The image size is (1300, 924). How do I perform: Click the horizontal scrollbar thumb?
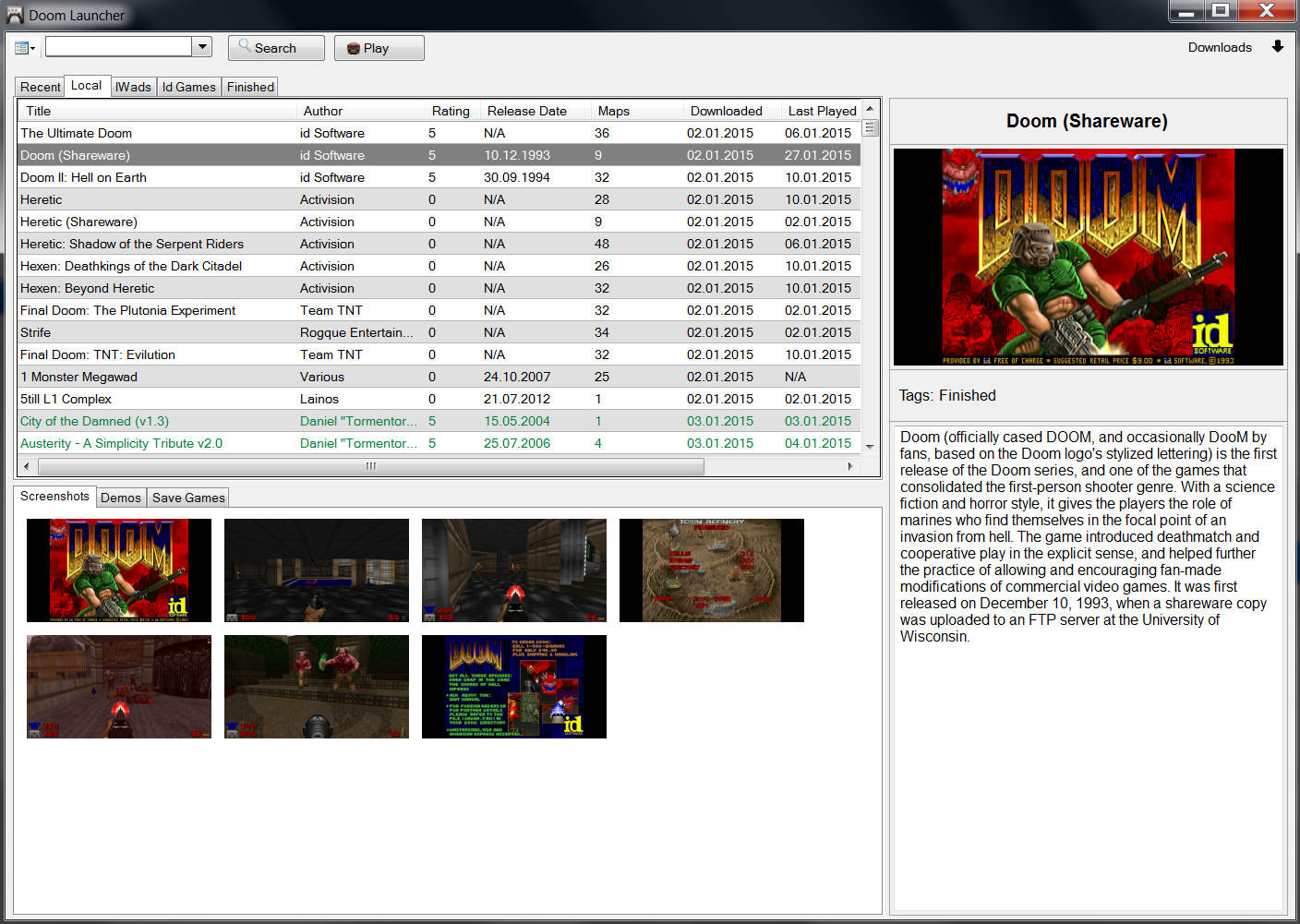click(369, 466)
